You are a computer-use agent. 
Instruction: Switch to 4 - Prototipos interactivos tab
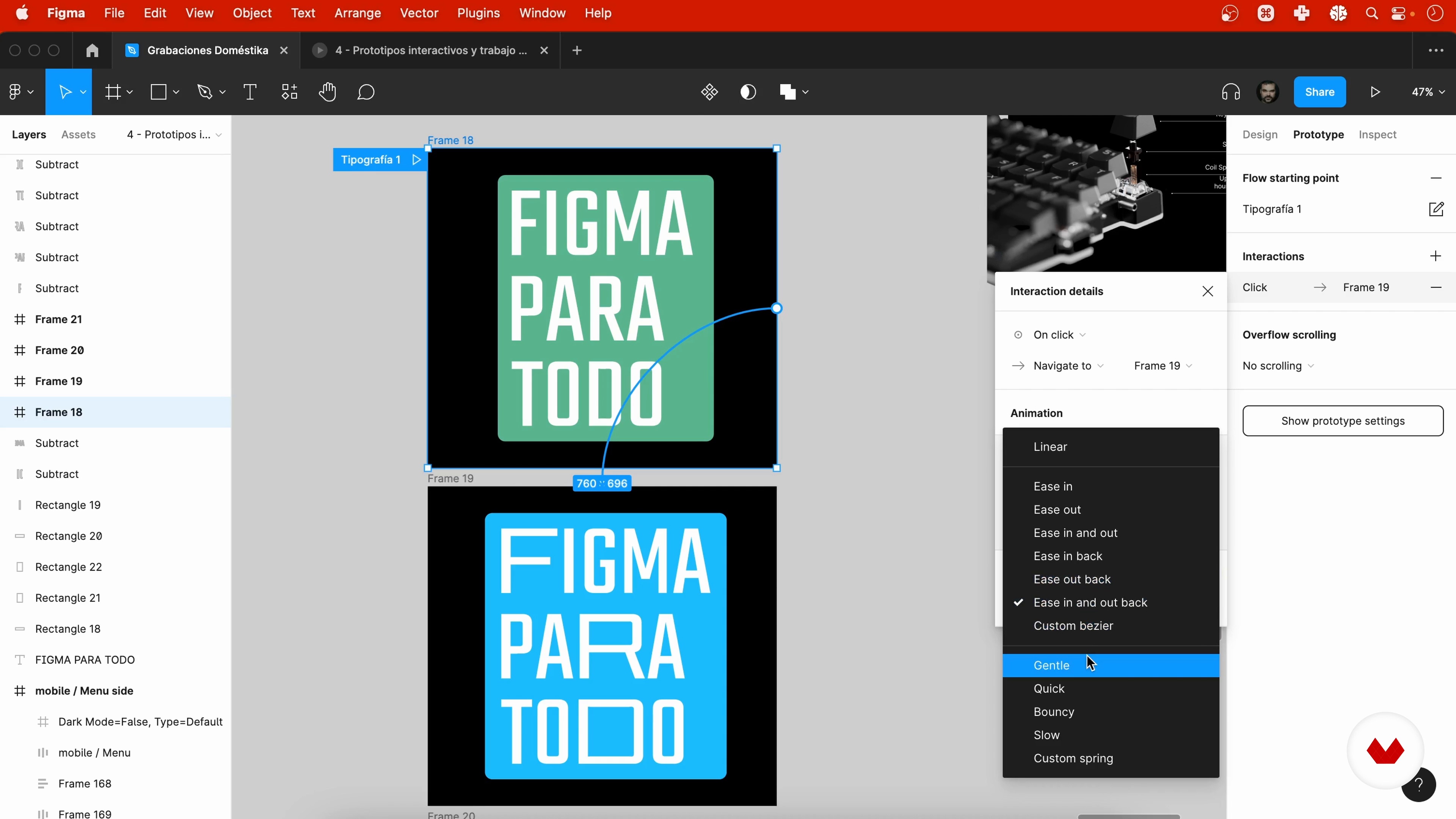[431, 50]
